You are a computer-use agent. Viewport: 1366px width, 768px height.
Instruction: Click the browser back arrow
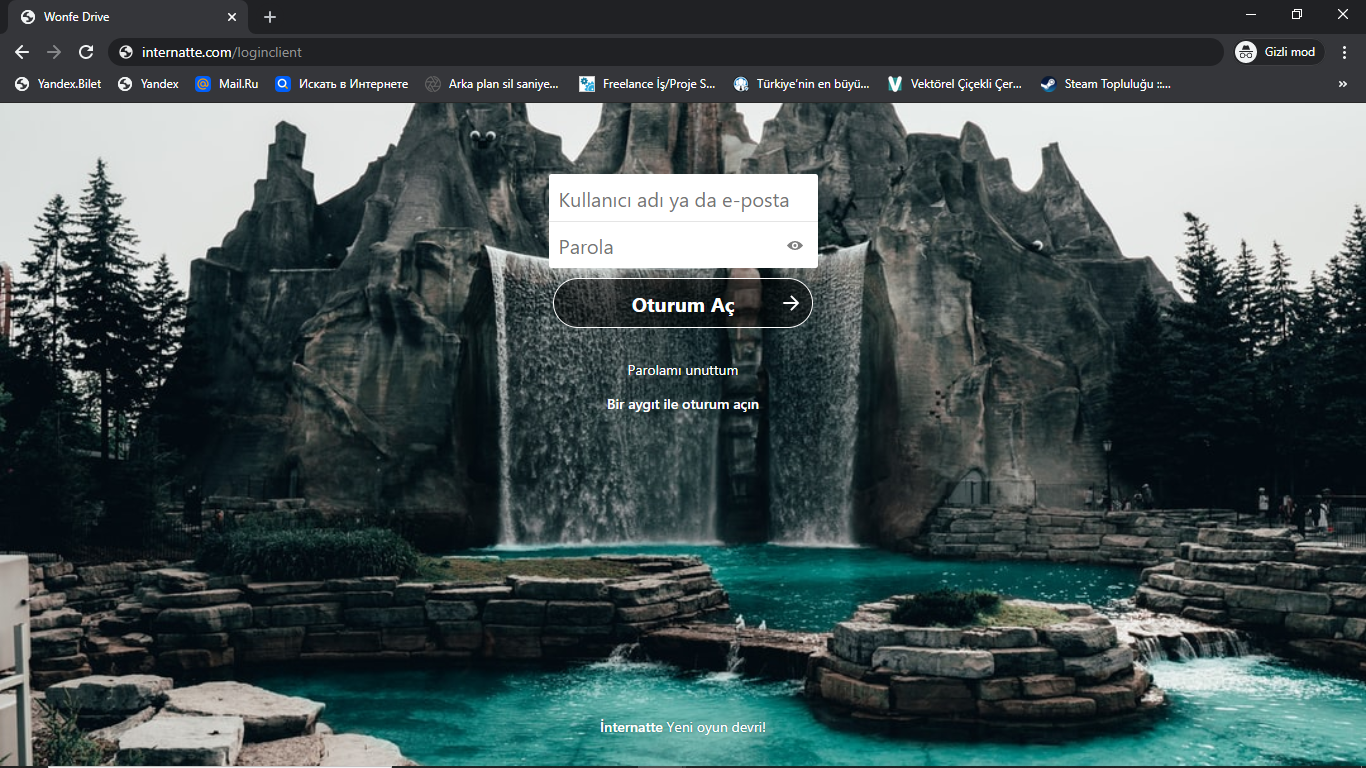pyautogui.click(x=22, y=52)
